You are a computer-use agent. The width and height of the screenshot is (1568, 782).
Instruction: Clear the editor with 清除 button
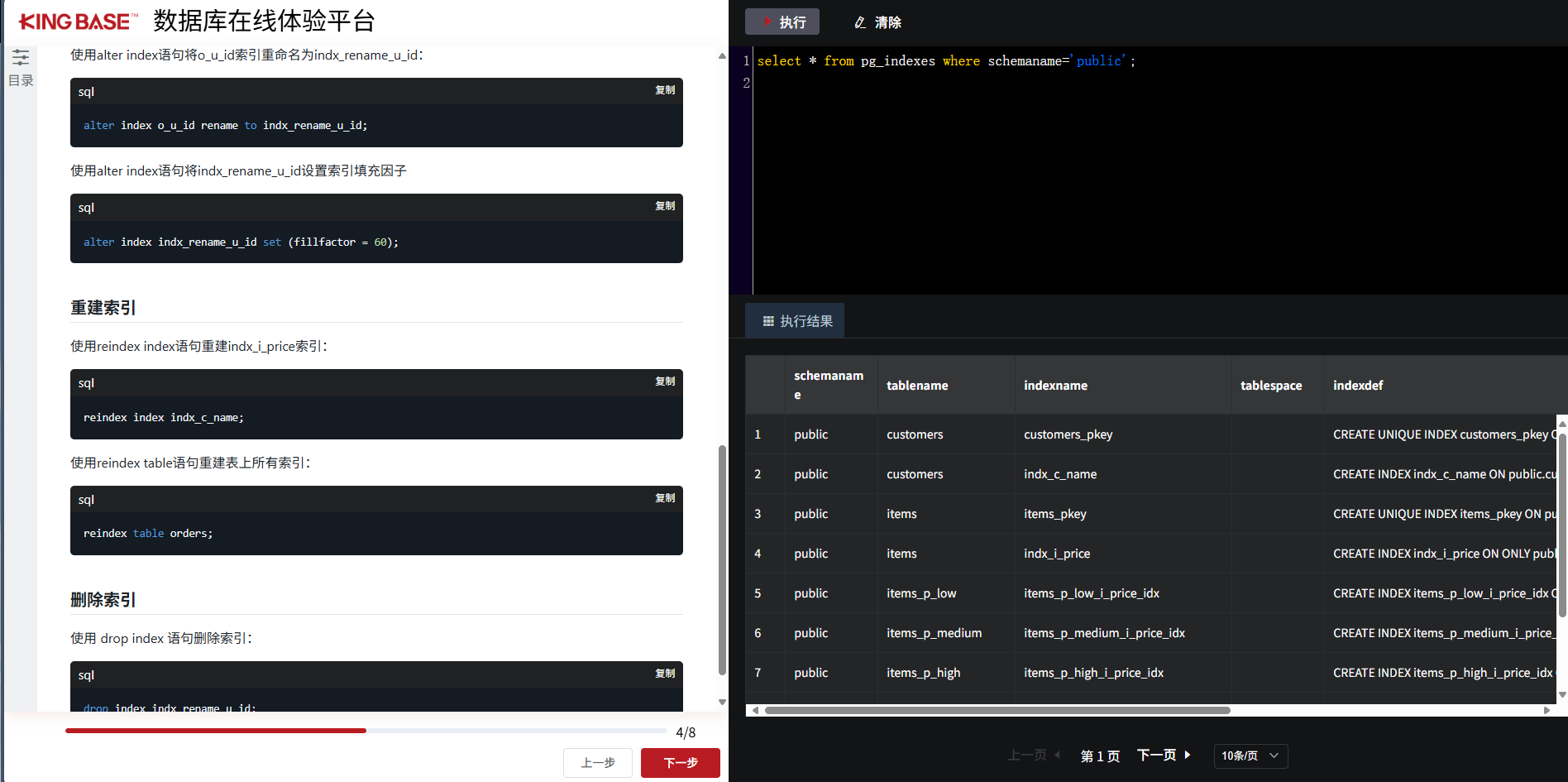(877, 22)
